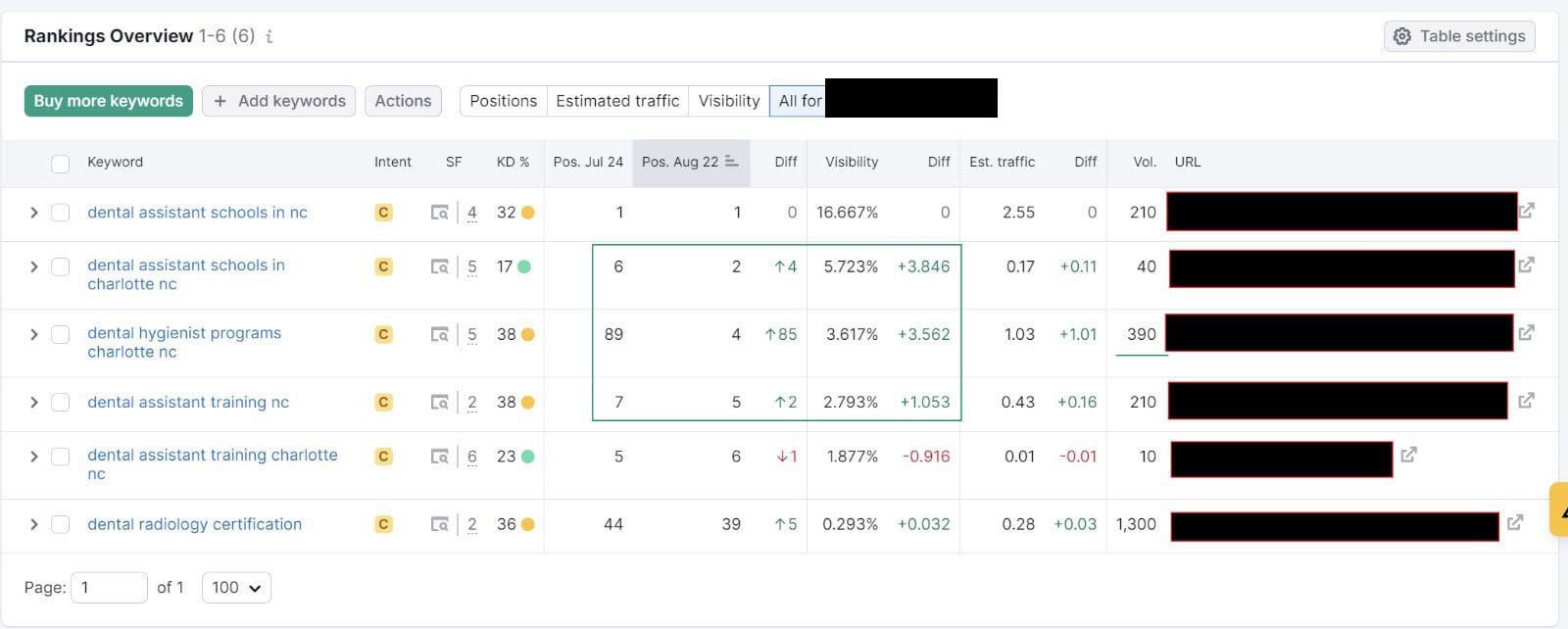The image size is (1568, 629).
Task: Switch to the Visibility tab
Action: 728,101
